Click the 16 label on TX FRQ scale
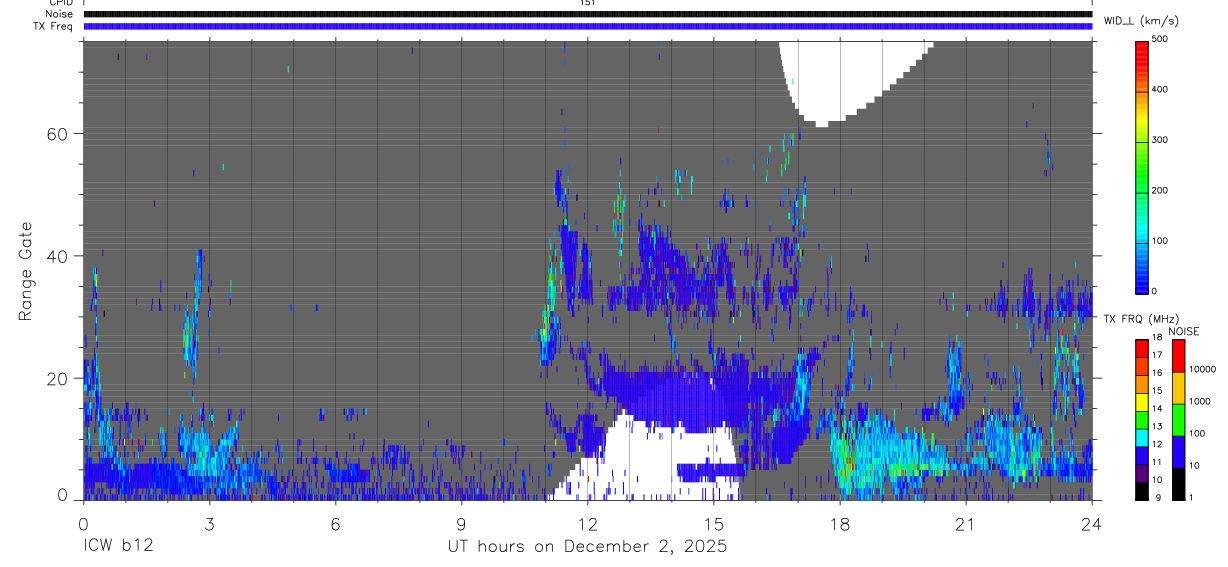 coord(1157,373)
